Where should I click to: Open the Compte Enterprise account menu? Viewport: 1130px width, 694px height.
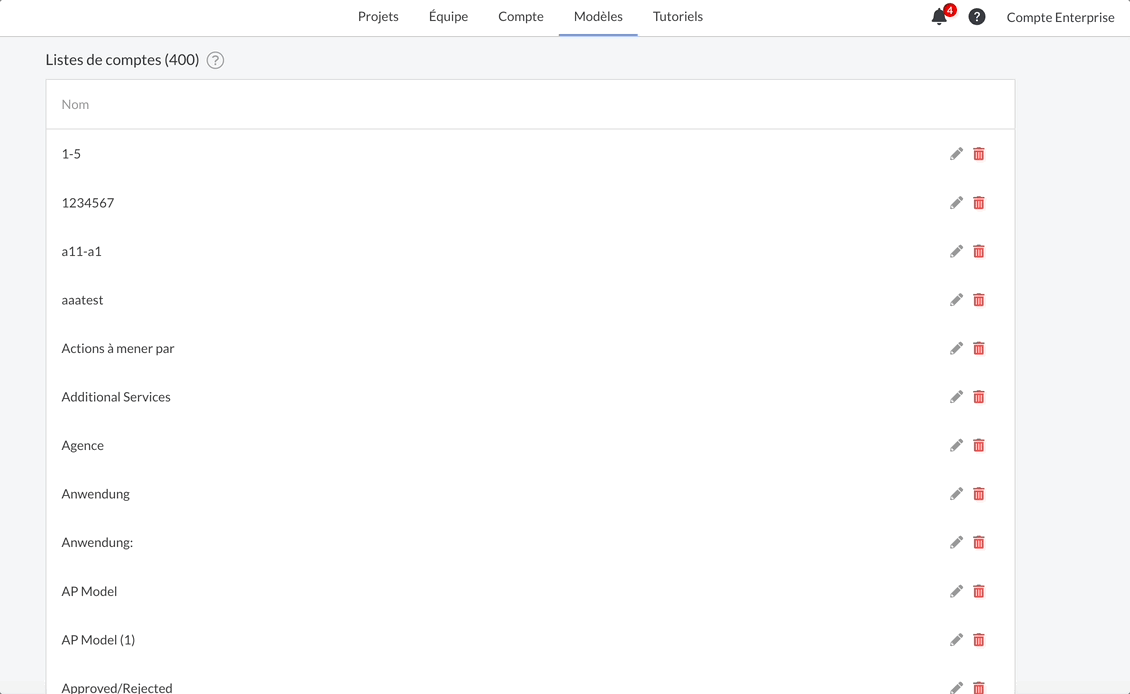[x=1060, y=17]
